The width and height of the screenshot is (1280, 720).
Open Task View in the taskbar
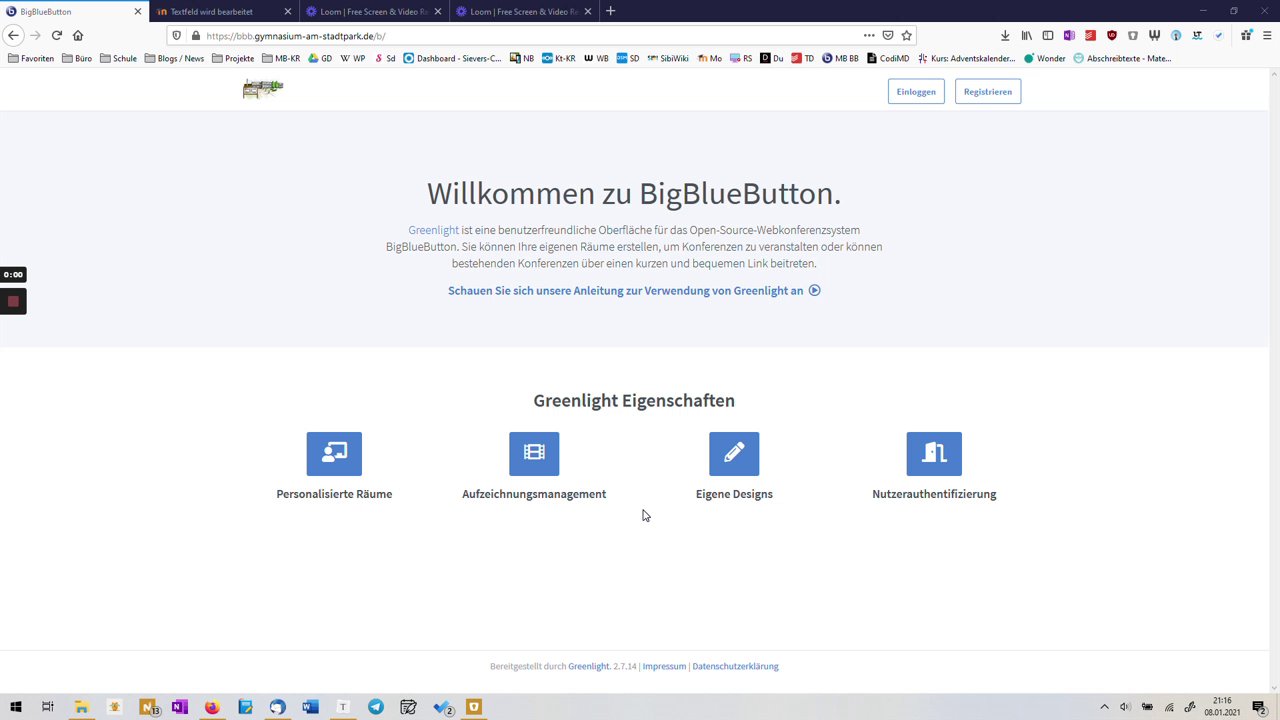pos(47,707)
